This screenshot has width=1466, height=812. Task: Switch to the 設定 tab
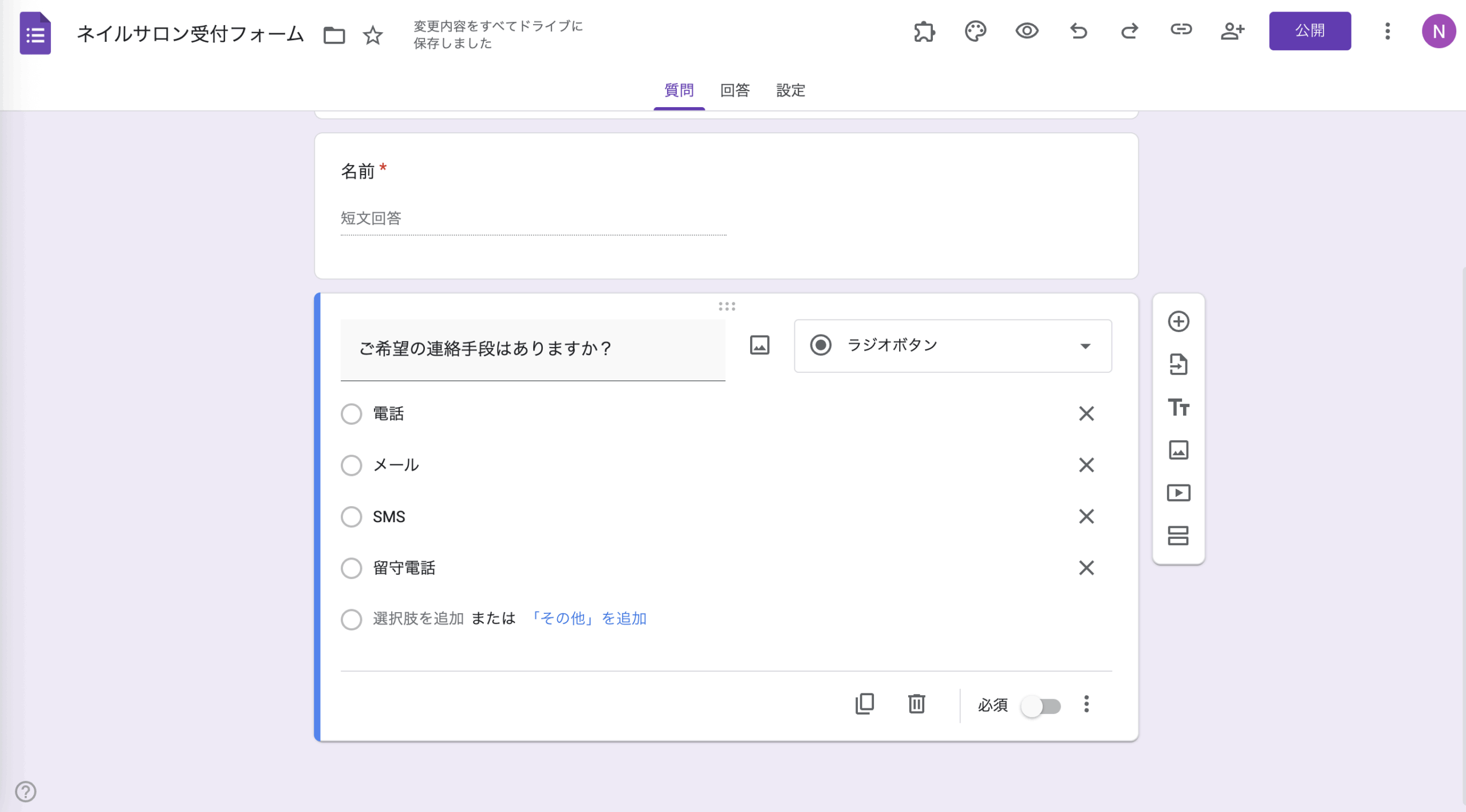tap(790, 90)
